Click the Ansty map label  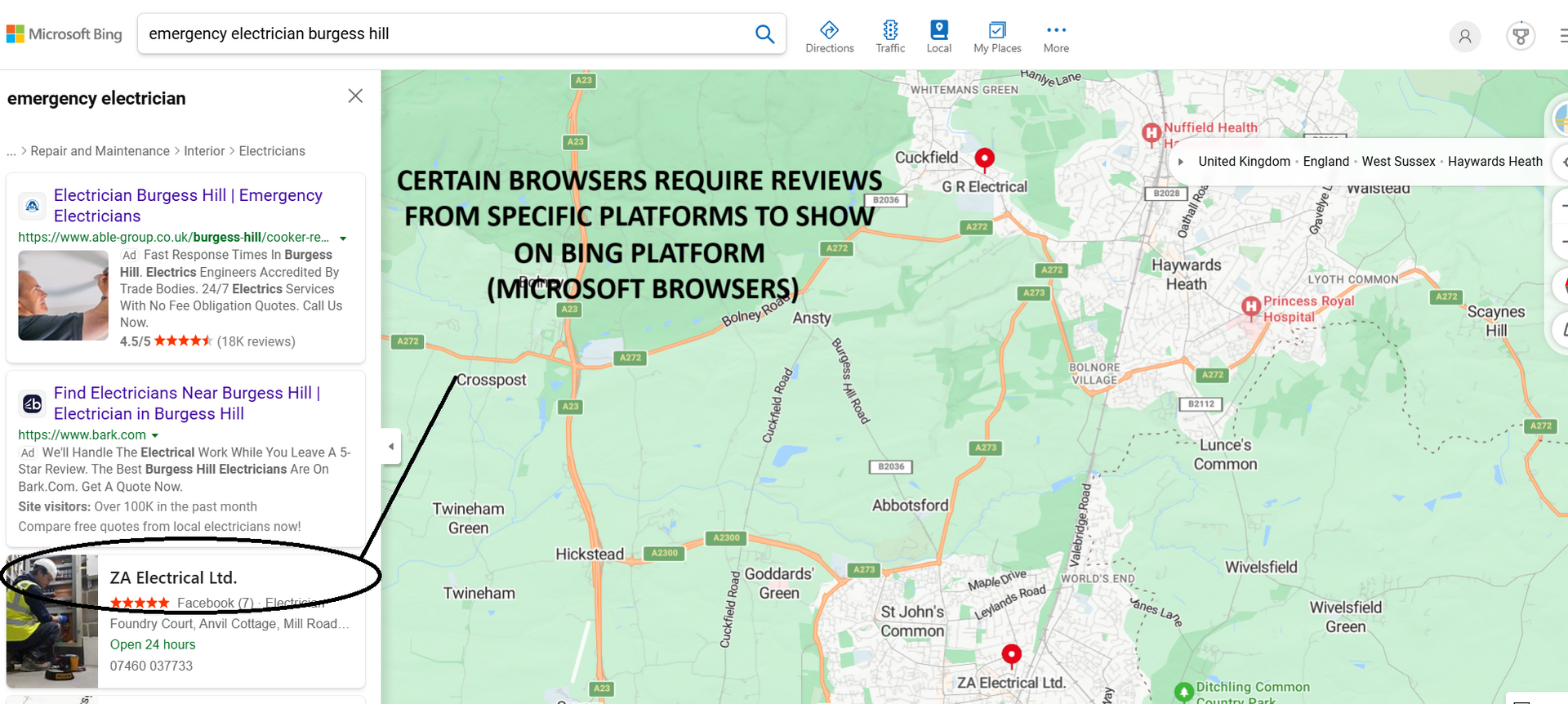(812, 319)
